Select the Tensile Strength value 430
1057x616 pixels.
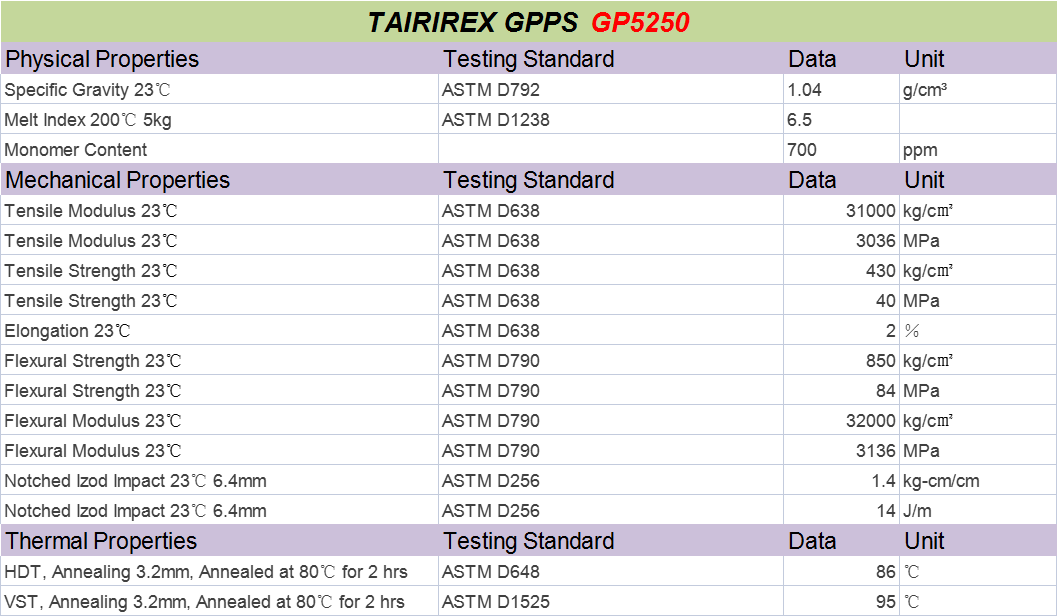click(x=880, y=271)
